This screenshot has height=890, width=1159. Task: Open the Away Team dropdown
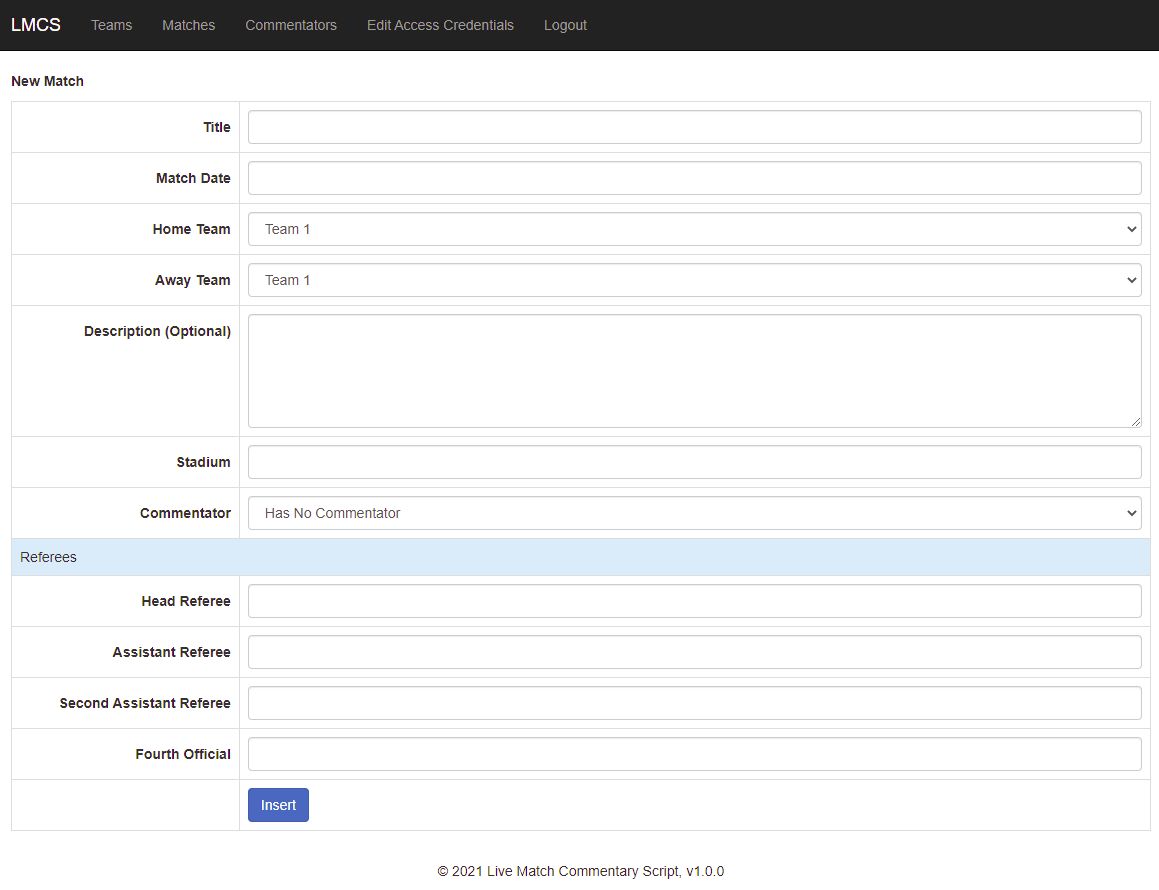[694, 280]
